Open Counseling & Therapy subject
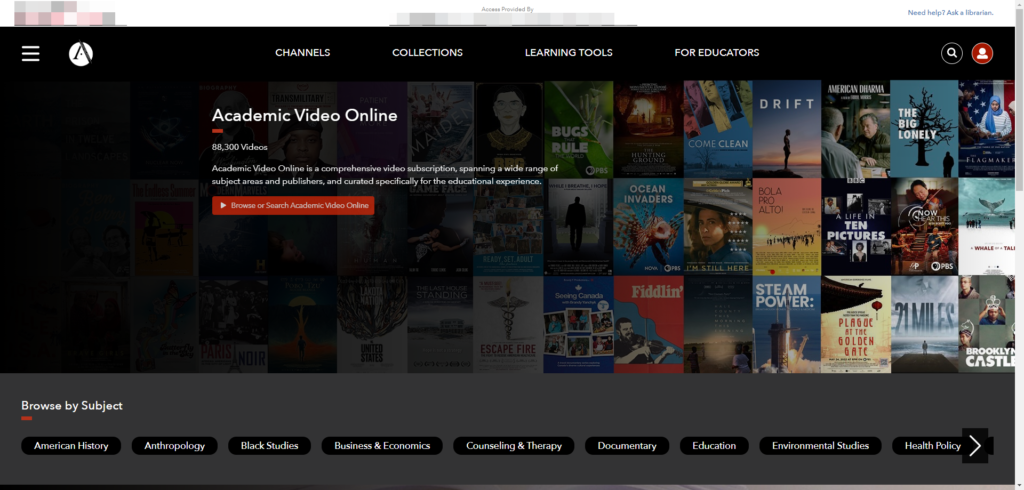1024x490 pixels. click(514, 446)
